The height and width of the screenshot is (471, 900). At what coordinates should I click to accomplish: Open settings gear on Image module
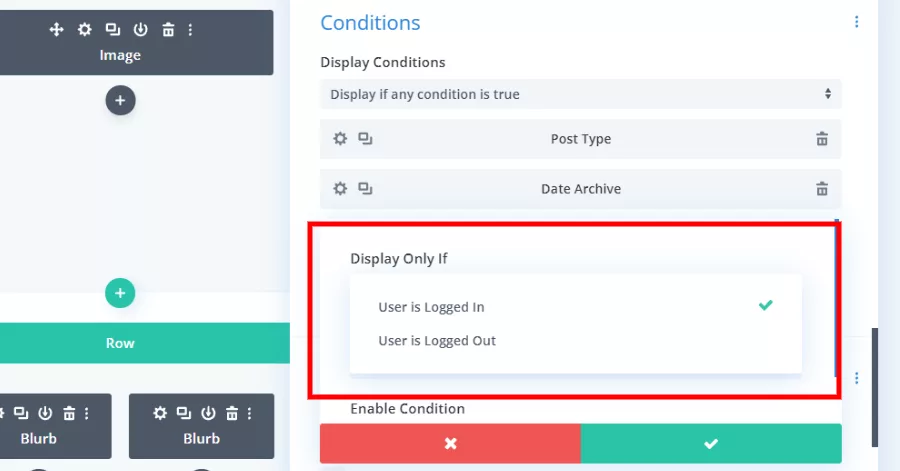click(84, 29)
